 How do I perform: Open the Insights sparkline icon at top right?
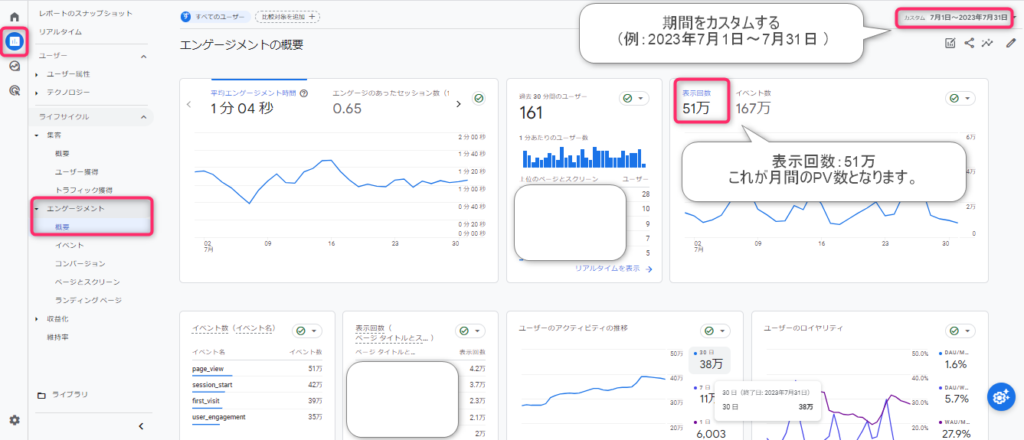tap(987, 44)
